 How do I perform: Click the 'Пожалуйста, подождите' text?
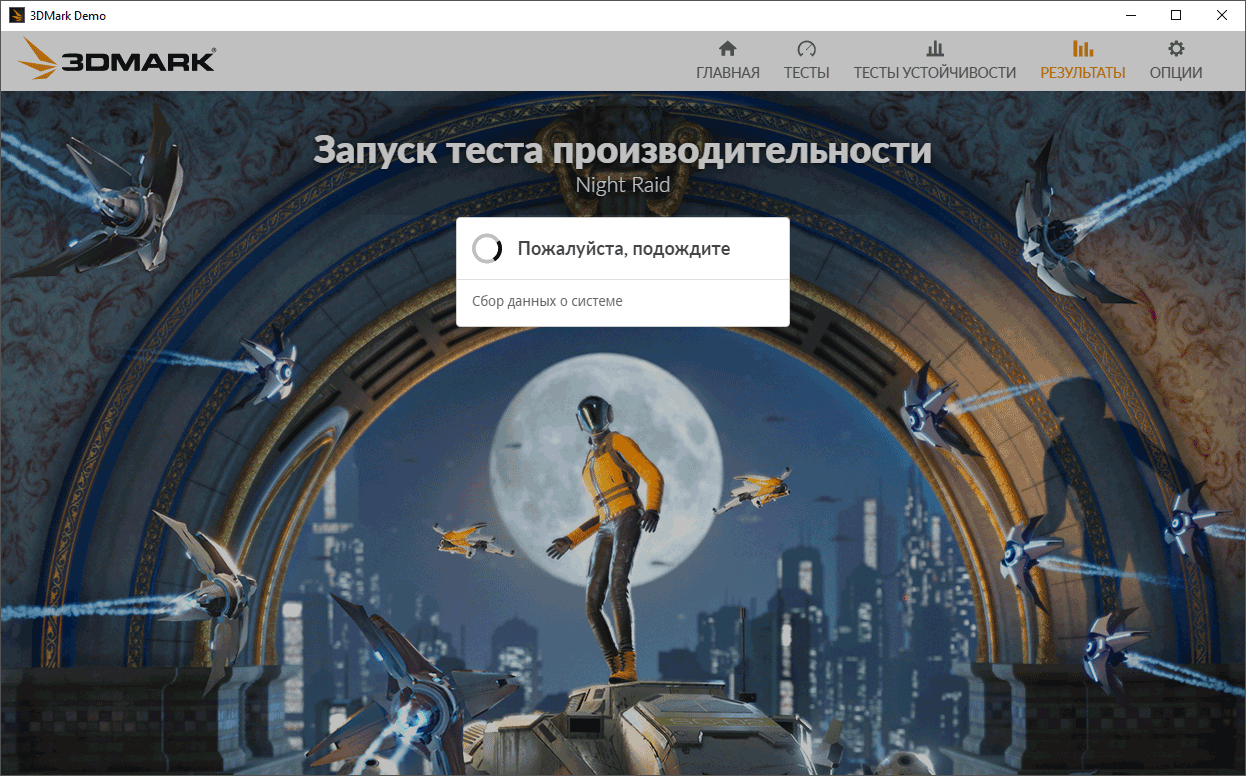click(x=624, y=249)
